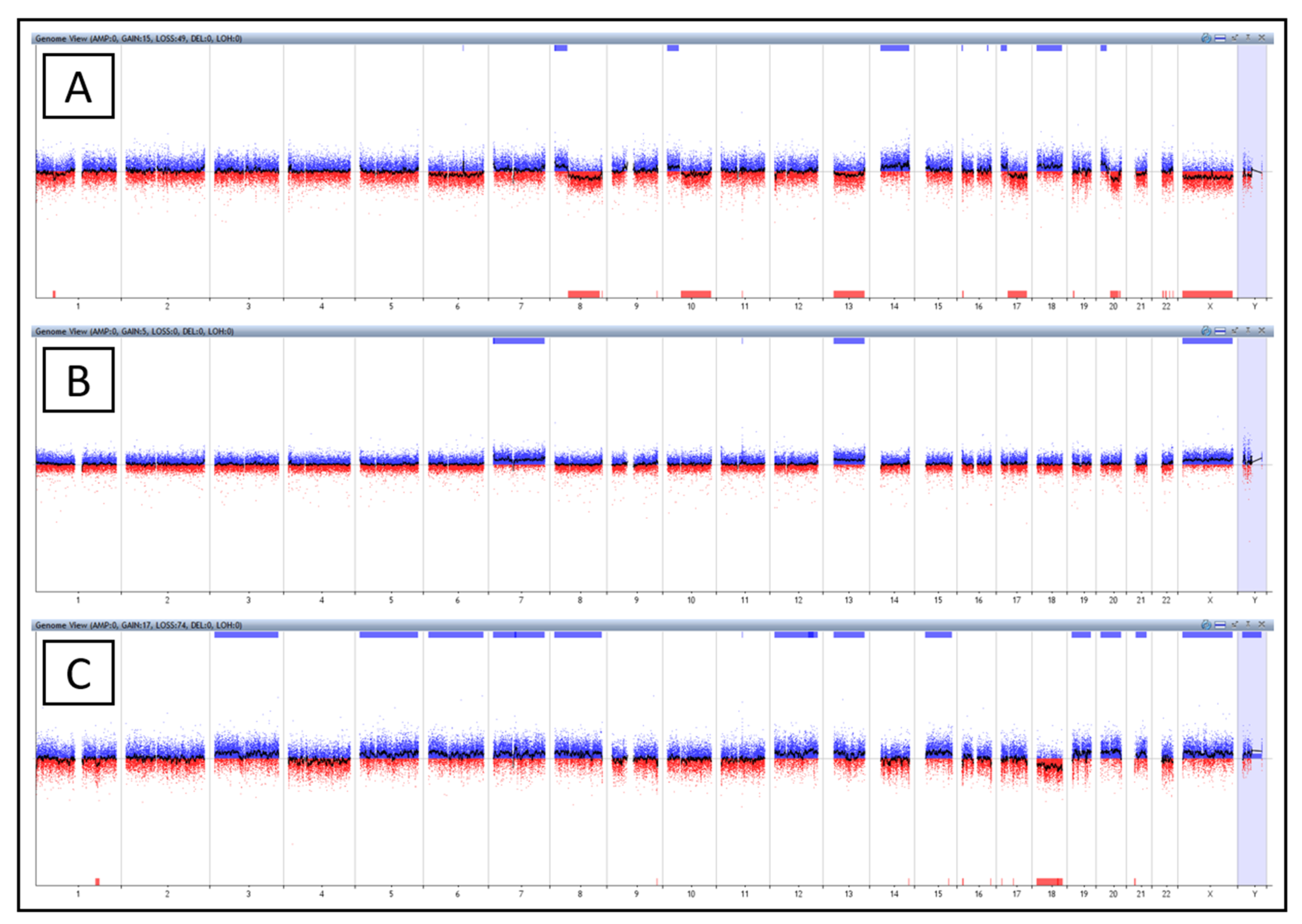This screenshot has width=1302, height=924.
Task: Click detach window icon in panel A header
Action: pos(1235,38)
